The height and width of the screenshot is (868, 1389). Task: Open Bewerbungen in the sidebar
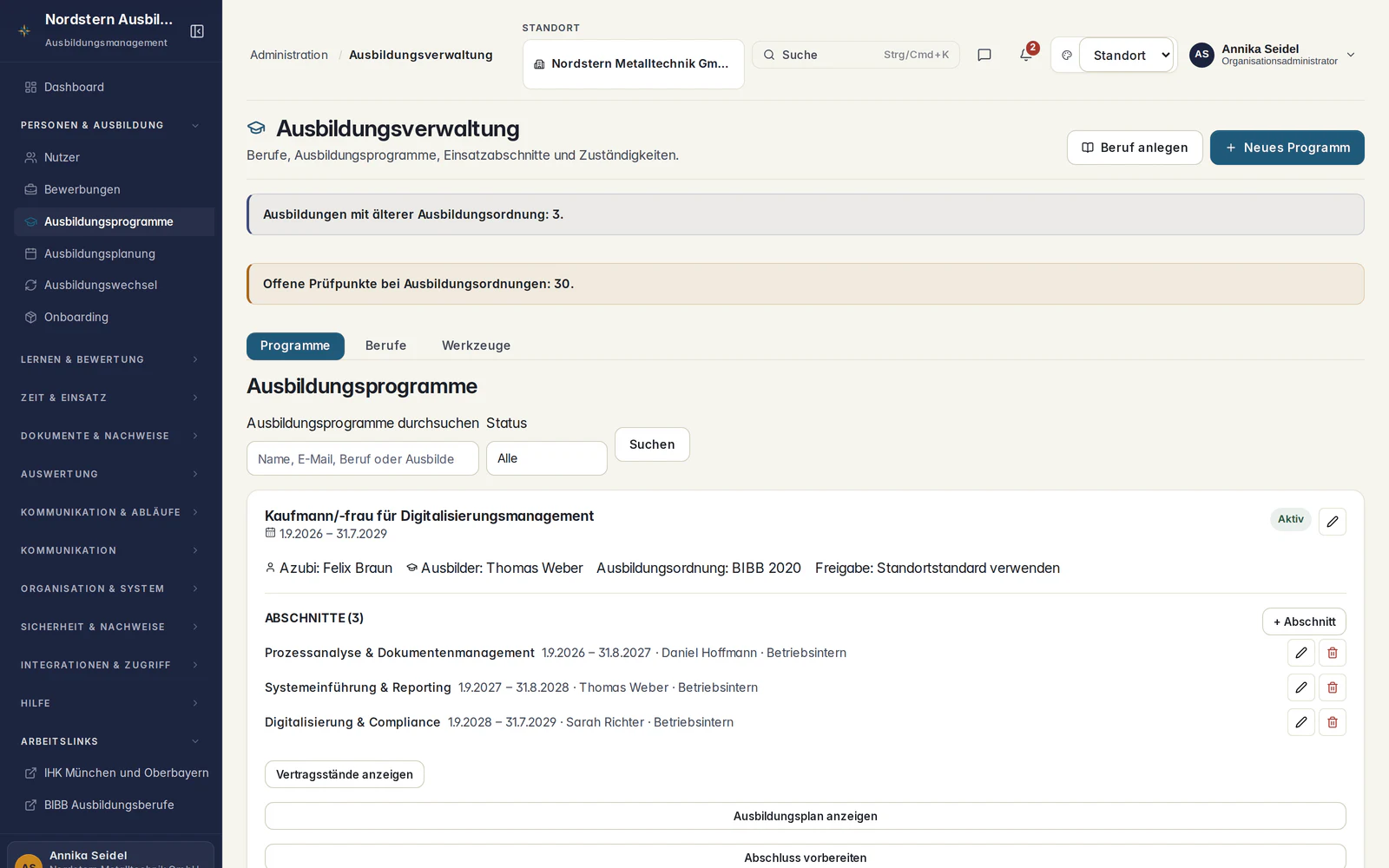coord(114,189)
